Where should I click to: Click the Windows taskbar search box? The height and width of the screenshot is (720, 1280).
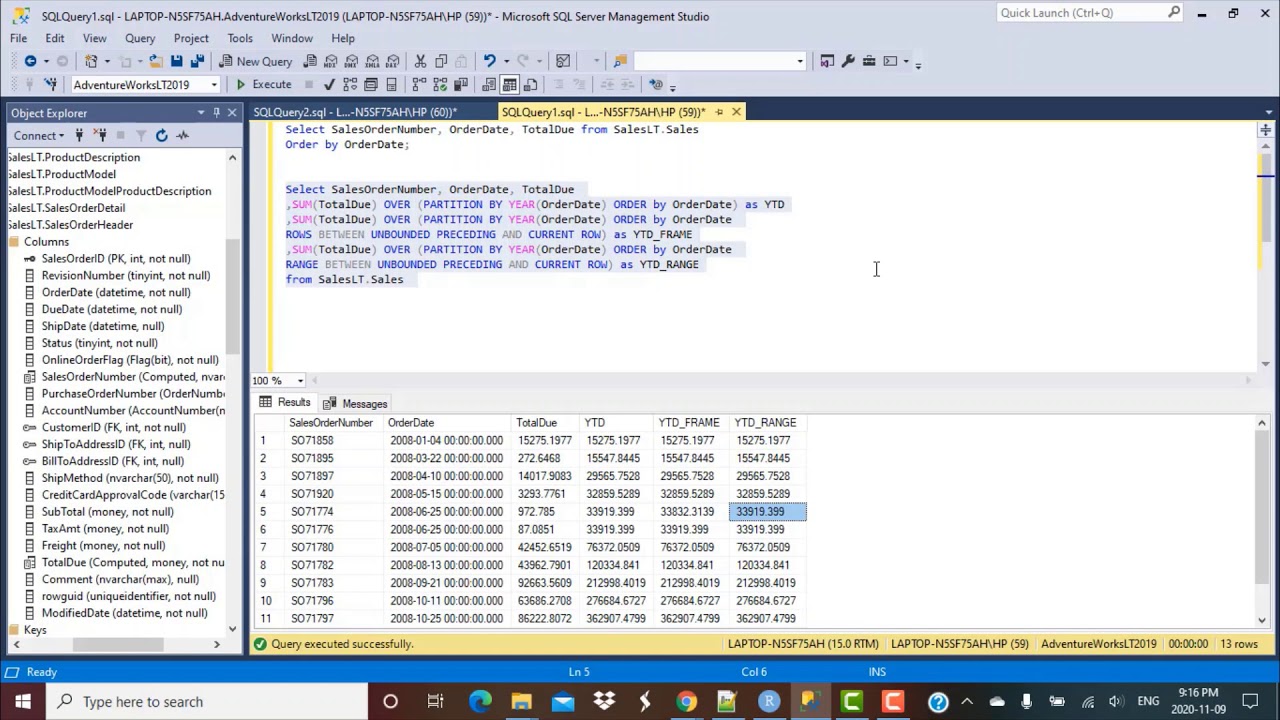(208, 701)
